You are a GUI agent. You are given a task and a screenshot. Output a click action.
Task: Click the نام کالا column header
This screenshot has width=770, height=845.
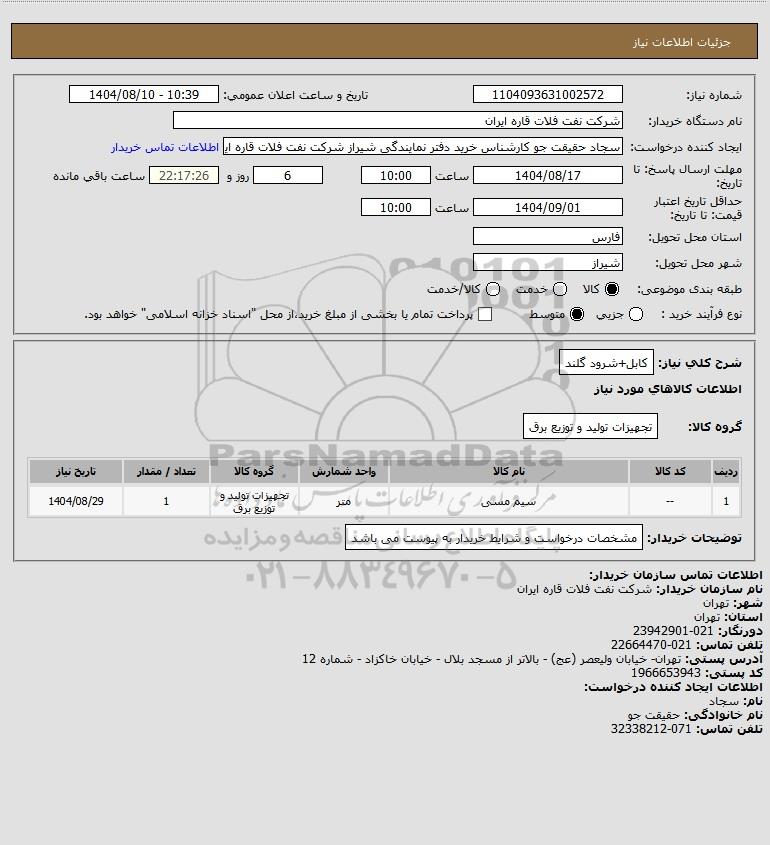point(509,472)
